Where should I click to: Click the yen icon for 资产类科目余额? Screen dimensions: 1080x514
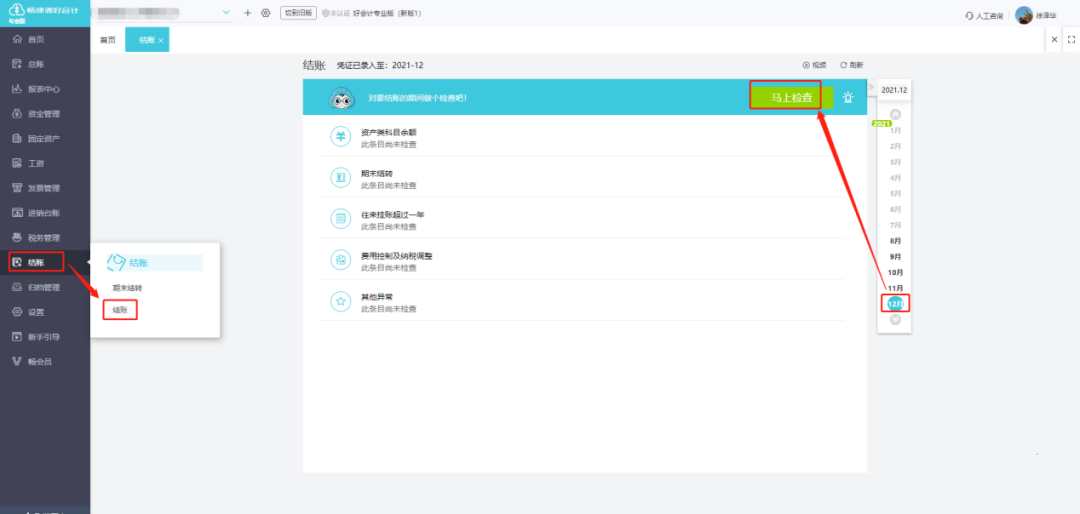[x=341, y=137]
